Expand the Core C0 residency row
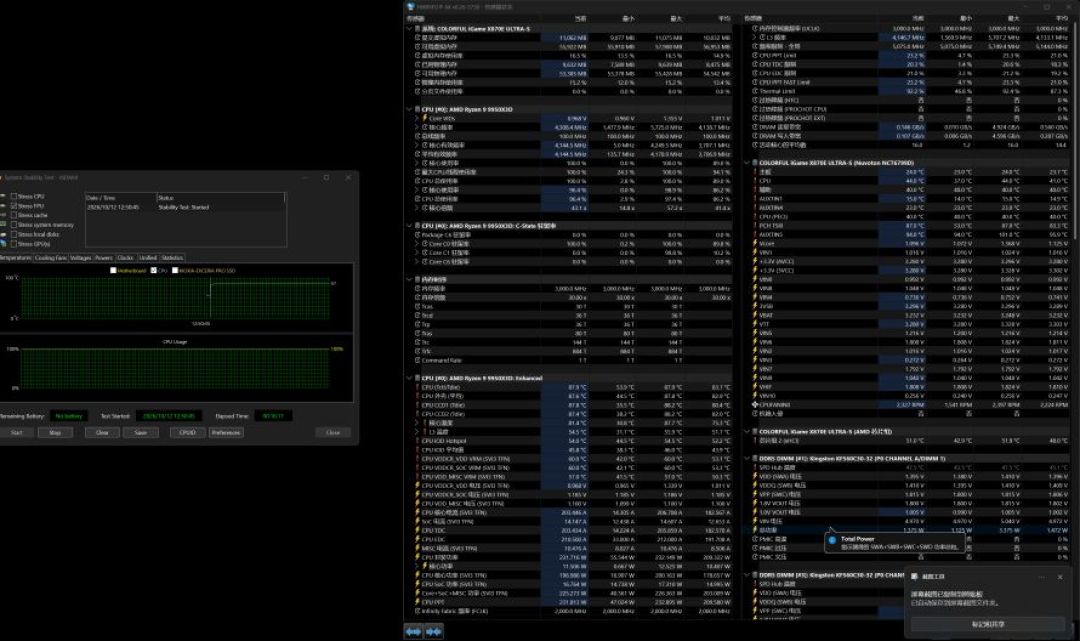The image size is (1080, 641). [x=417, y=244]
